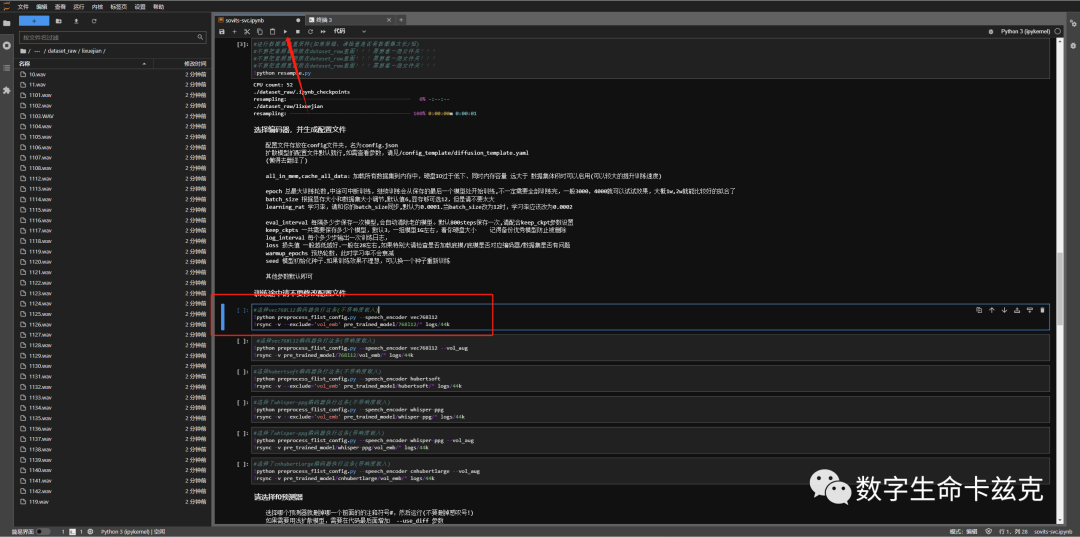Cut the selected cell with scissors icon
The image size is (1080, 537).
point(247,32)
